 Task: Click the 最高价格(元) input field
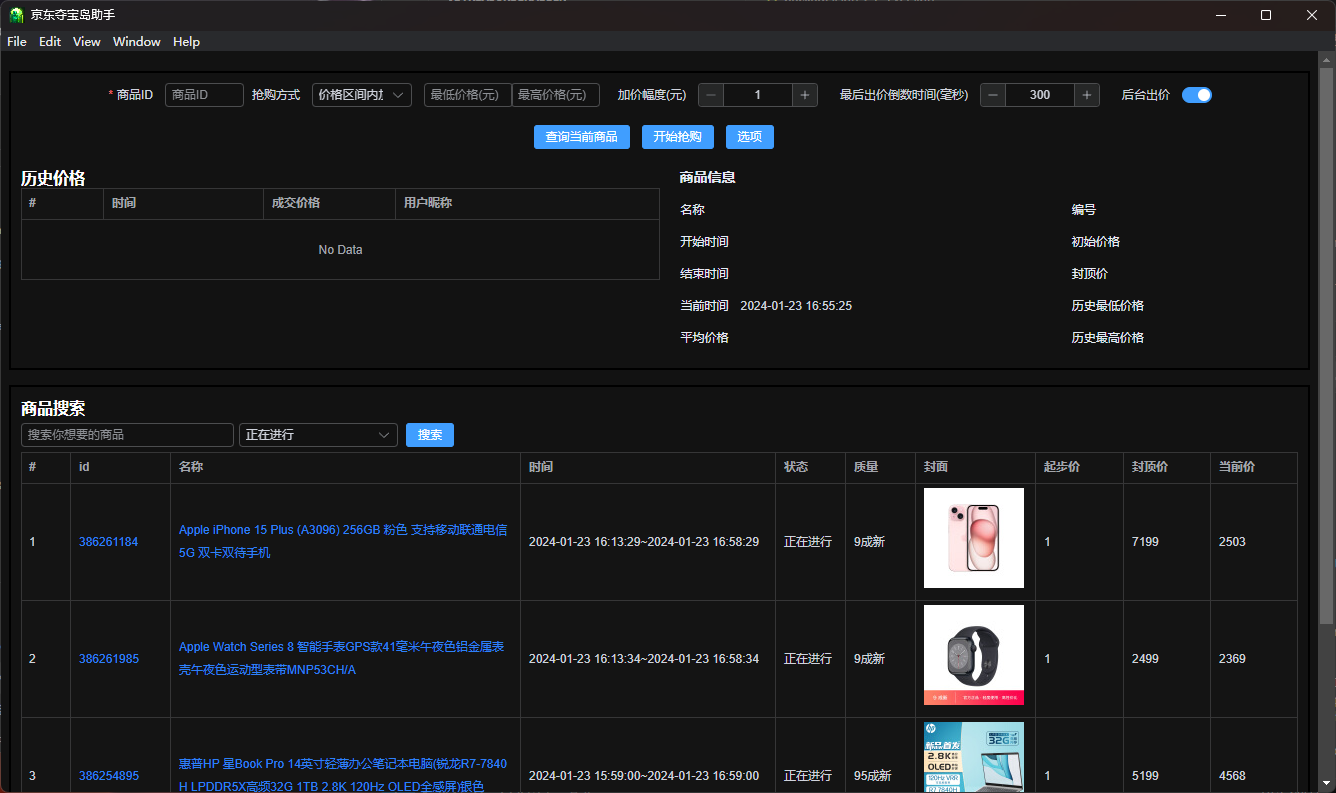556,95
